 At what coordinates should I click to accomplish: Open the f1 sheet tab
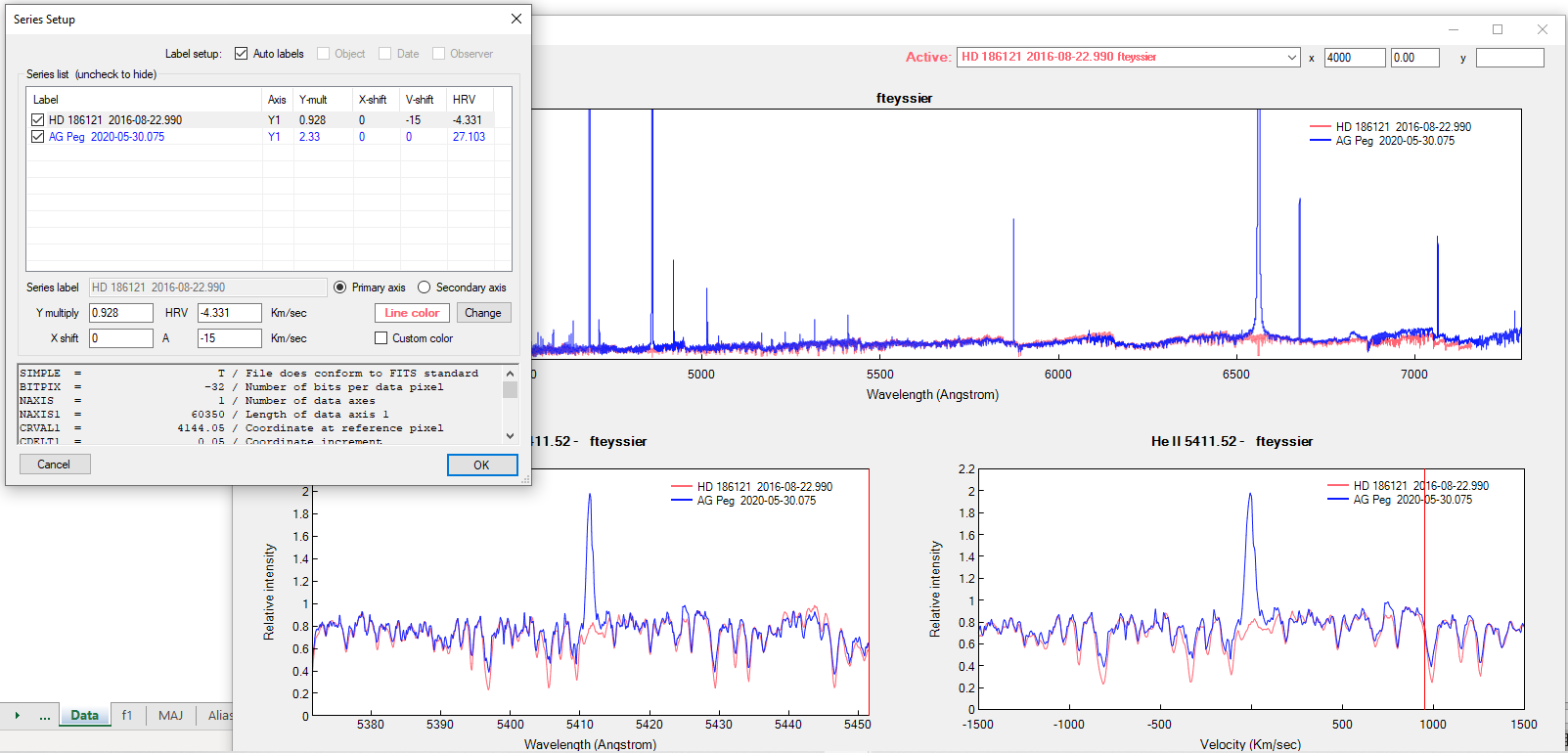(127, 716)
